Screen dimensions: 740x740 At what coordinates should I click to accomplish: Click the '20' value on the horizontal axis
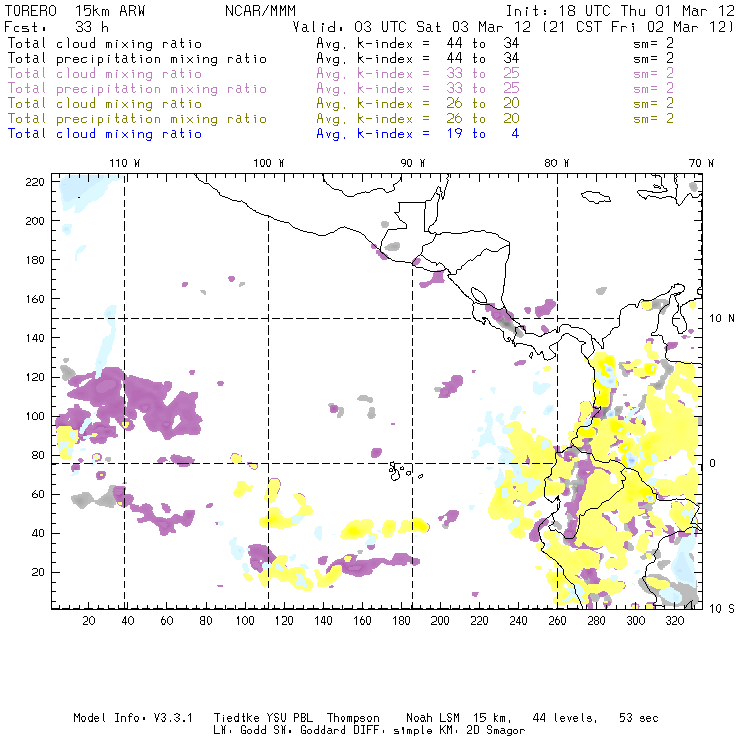pyautogui.click(x=89, y=621)
